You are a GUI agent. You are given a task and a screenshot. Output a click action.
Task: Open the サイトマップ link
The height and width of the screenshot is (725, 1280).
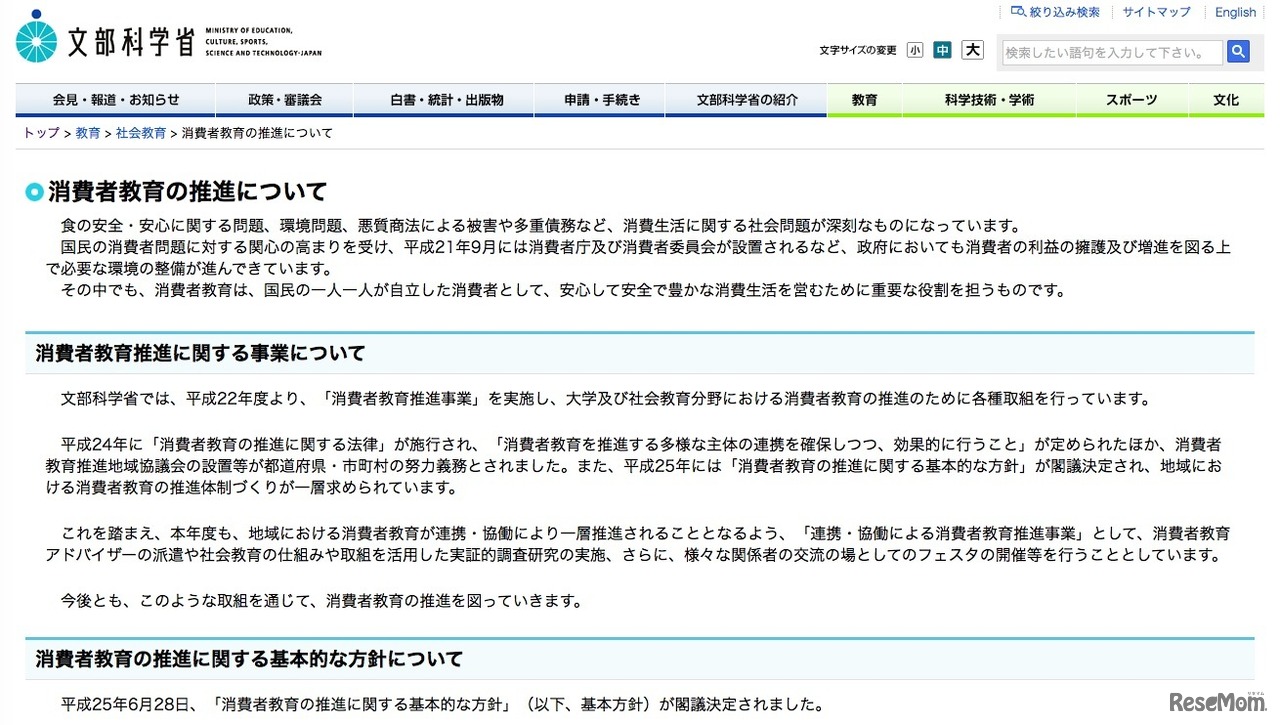coord(1156,12)
